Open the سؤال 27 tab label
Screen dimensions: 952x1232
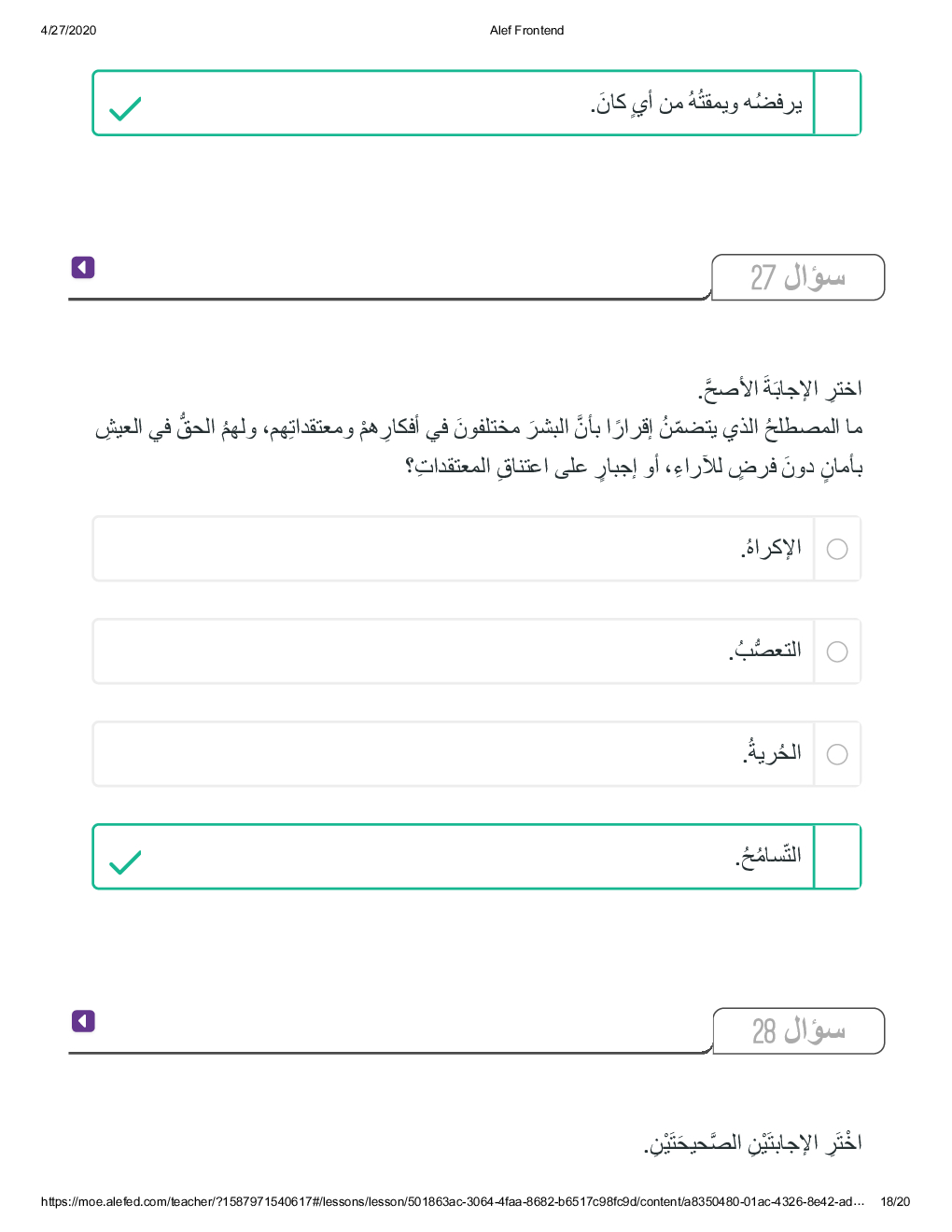pos(797,278)
